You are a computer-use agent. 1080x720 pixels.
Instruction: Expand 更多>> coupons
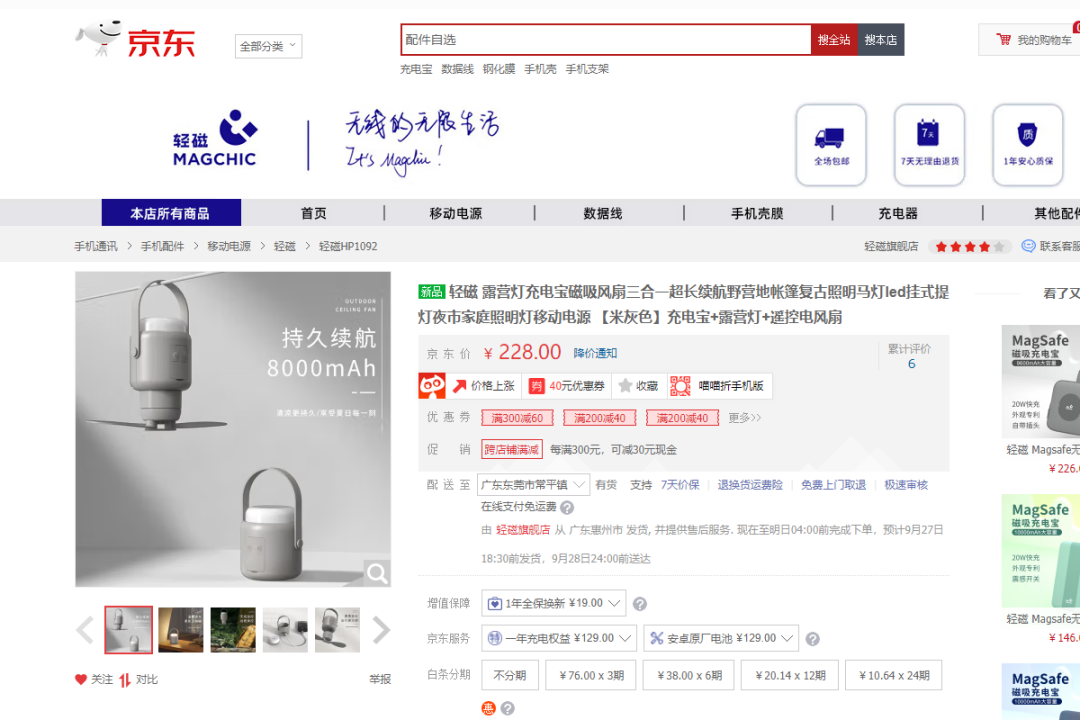745,418
